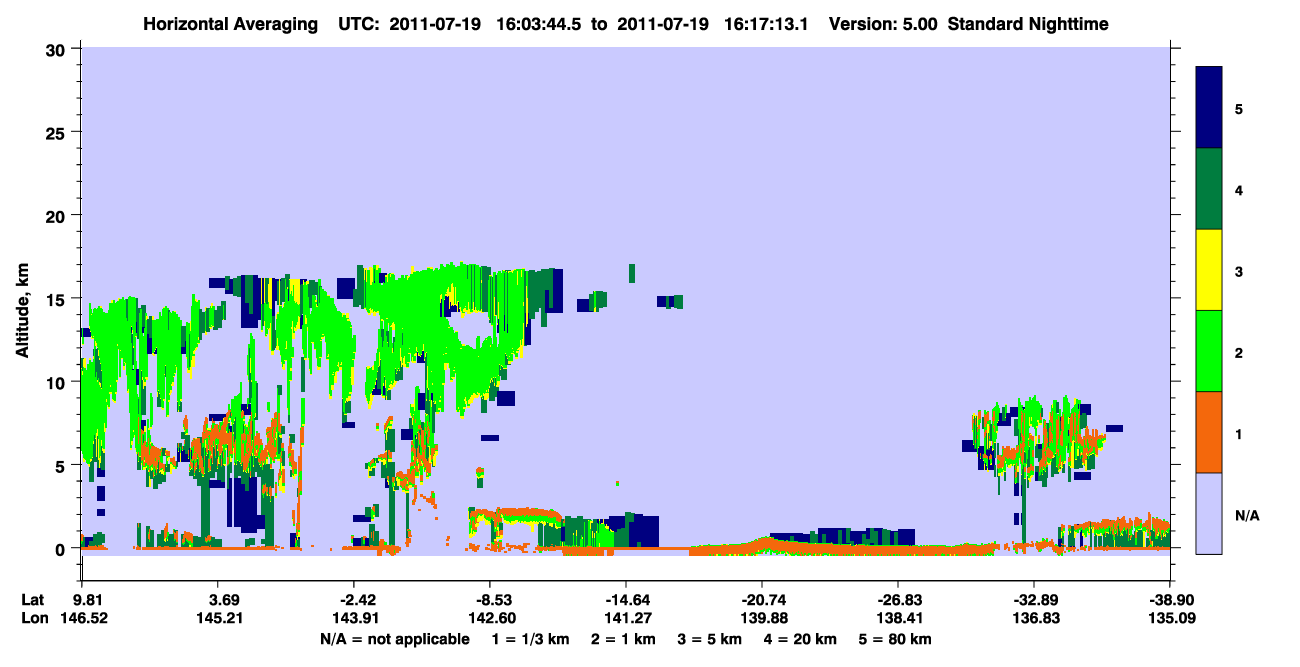Click the yellow legend color 3
1300x667 pixels.
pos(1209,270)
